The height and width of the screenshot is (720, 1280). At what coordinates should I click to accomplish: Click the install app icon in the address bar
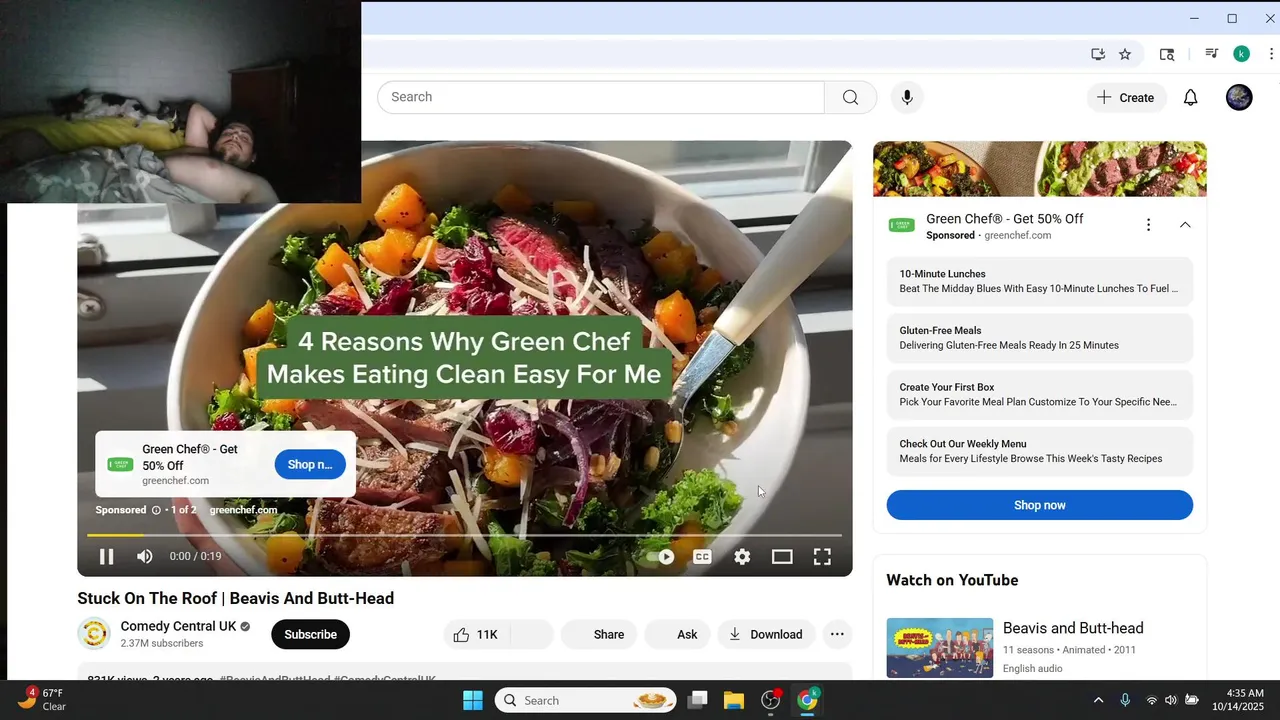[x=1098, y=54]
